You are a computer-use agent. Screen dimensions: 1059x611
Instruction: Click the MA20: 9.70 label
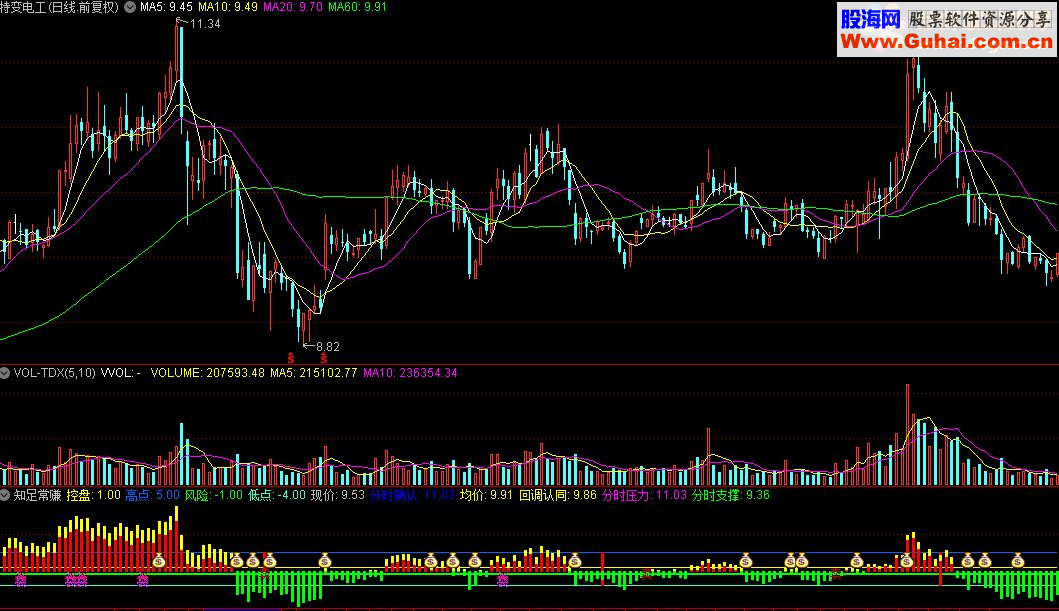tap(292, 7)
